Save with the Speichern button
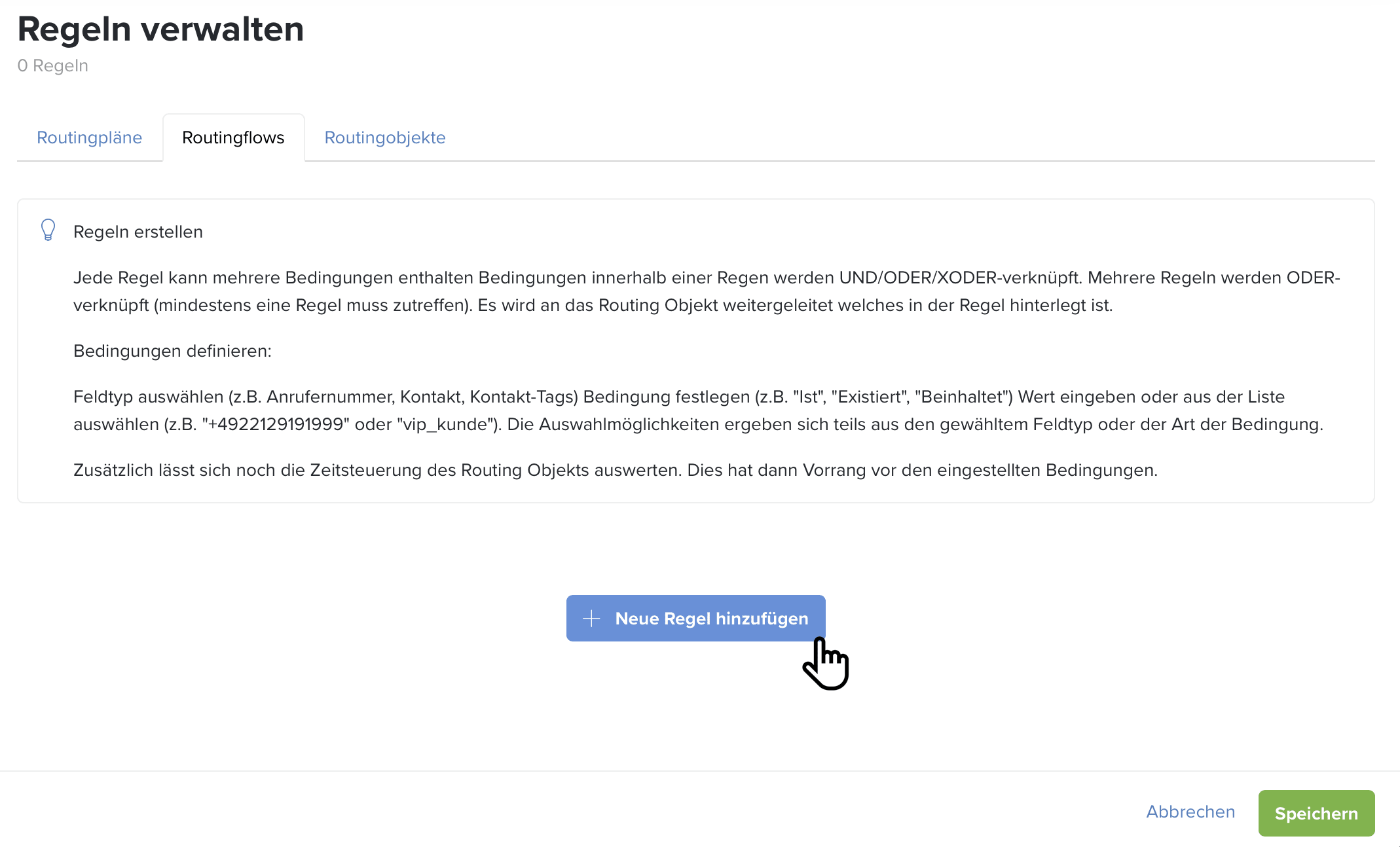 [1316, 813]
